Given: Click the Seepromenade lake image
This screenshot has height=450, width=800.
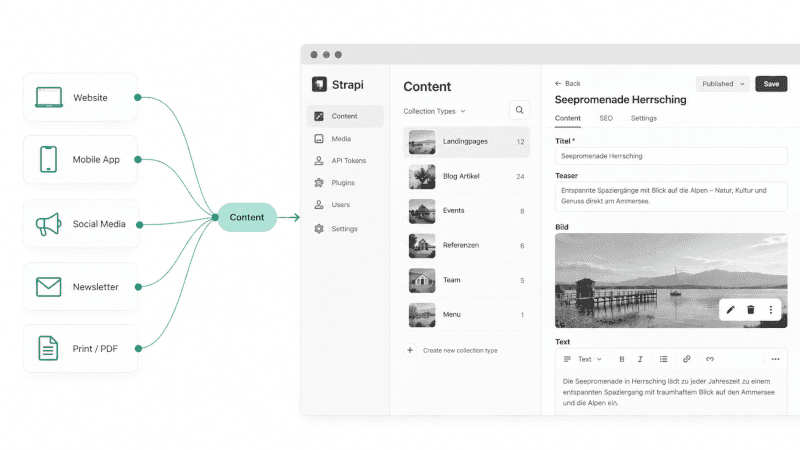Looking at the screenshot, I should (x=671, y=280).
